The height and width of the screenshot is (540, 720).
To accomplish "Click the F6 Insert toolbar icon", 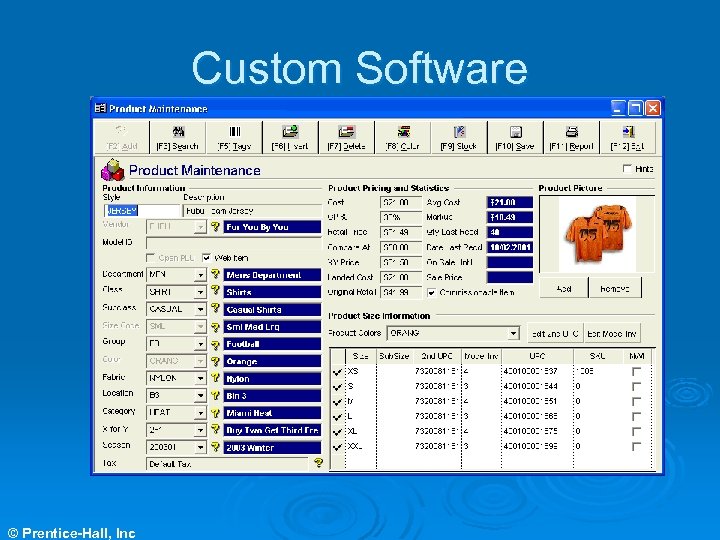I will click(x=290, y=132).
